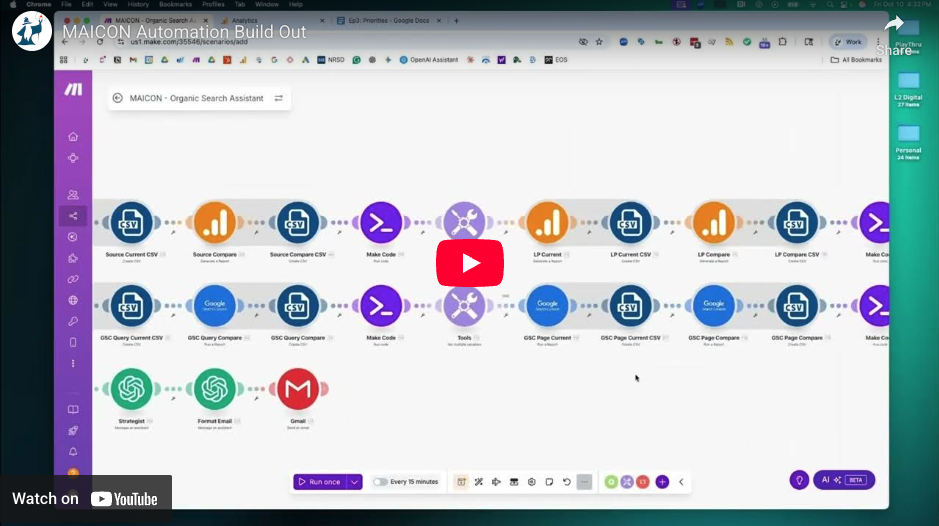The height and width of the screenshot is (526, 939).
Task: Open Connections link icon in sidebar
Action: 73,279
